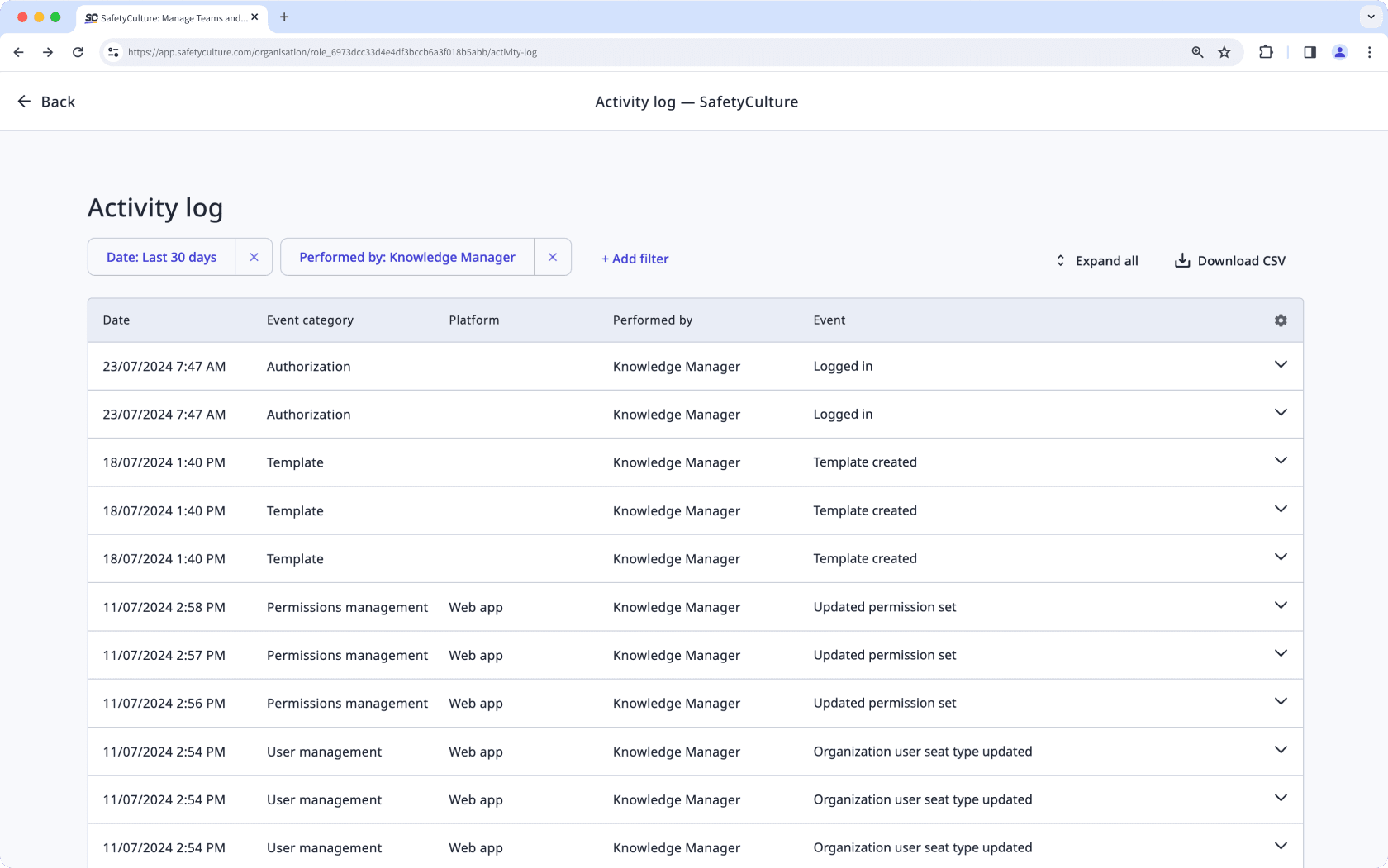Click the Download CSV icon
The image size is (1388, 868).
tap(1181, 260)
